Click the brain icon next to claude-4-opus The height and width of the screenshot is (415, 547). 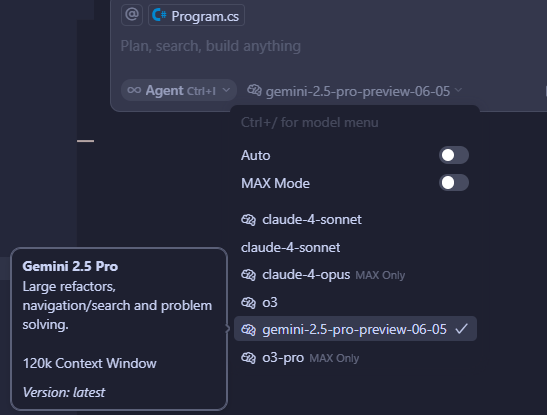(249, 275)
